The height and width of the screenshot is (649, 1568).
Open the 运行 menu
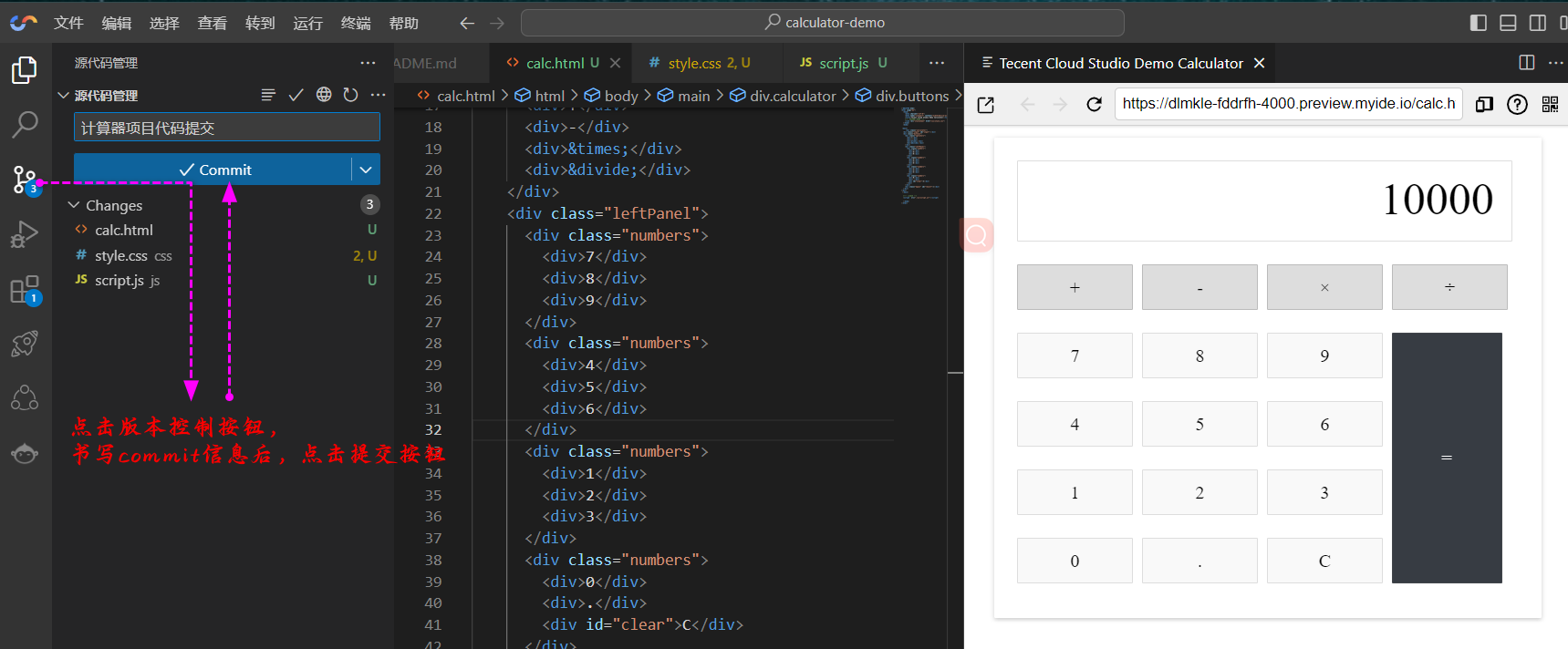[x=307, y=23]
